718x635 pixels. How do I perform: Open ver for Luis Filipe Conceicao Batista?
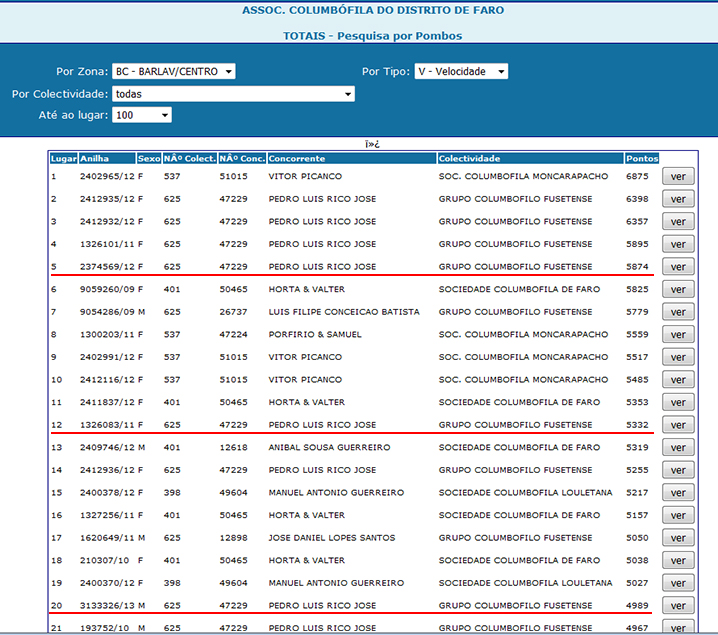tap(677, 312)
